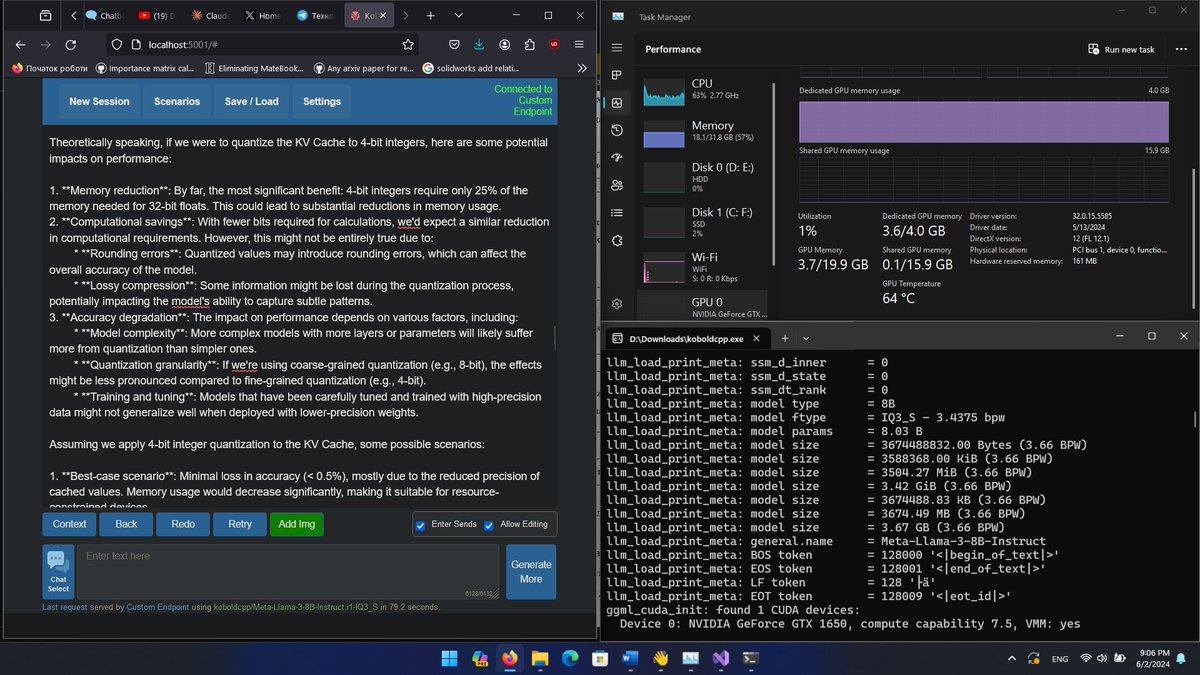Open the uBlock Origin extension icon
1200x675 pixels.
[553, 45]
